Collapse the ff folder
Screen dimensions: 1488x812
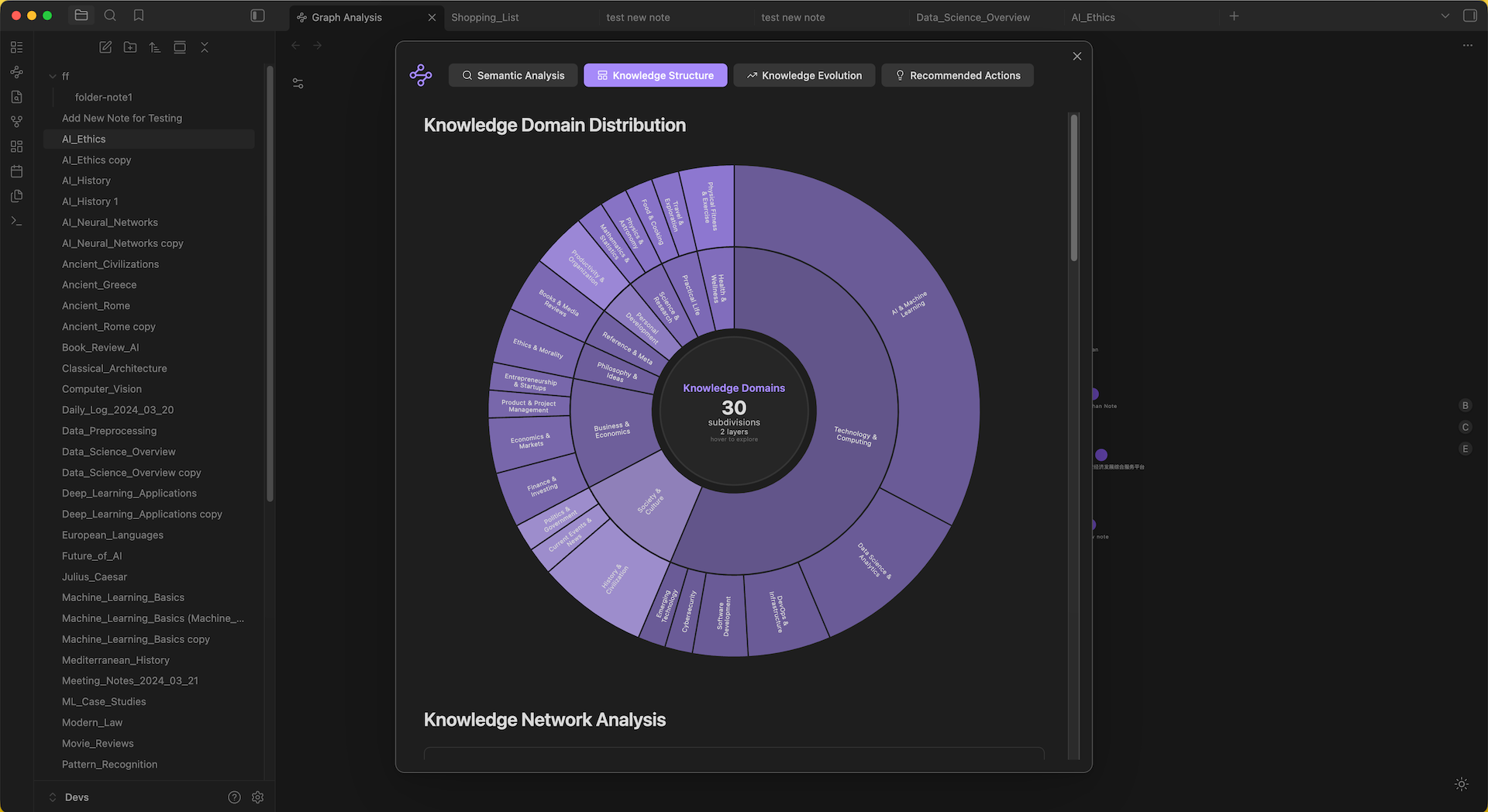tap(53, 76)
